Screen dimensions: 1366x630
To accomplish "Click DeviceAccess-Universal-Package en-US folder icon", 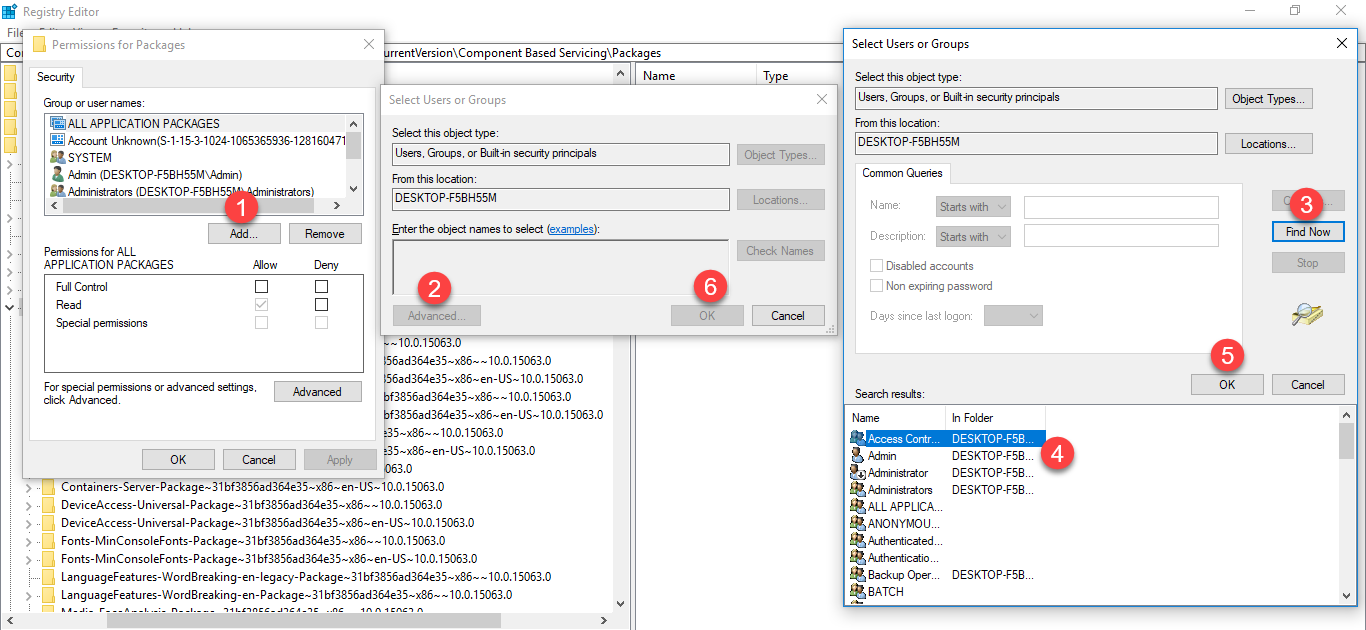I will coord(48,523).
